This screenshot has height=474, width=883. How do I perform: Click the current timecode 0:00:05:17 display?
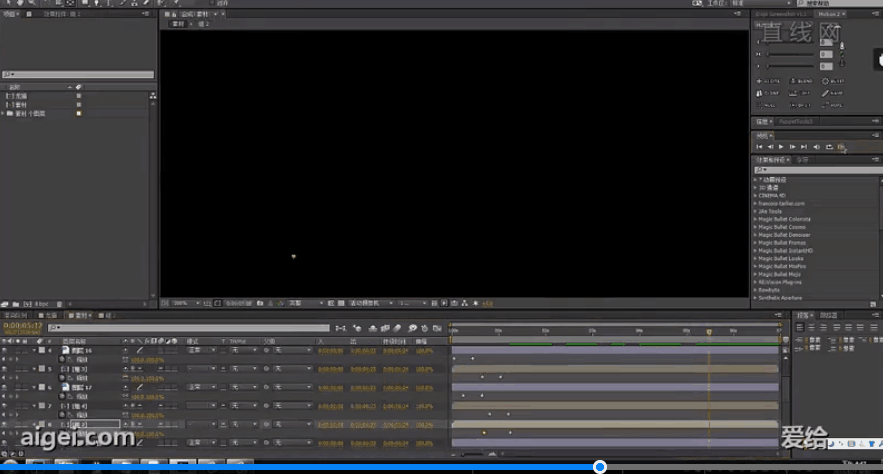point(20,325)
